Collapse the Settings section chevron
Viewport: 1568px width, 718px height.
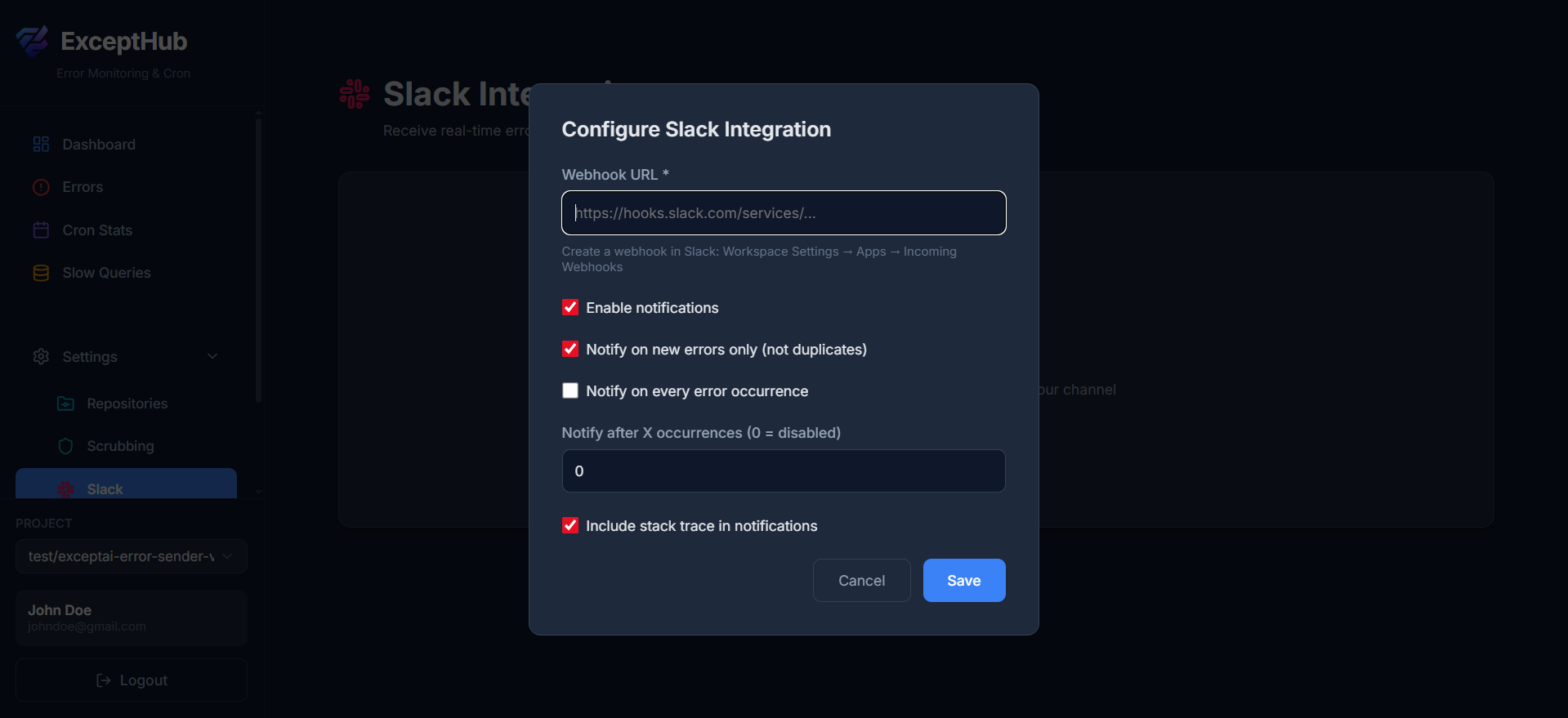212,357
